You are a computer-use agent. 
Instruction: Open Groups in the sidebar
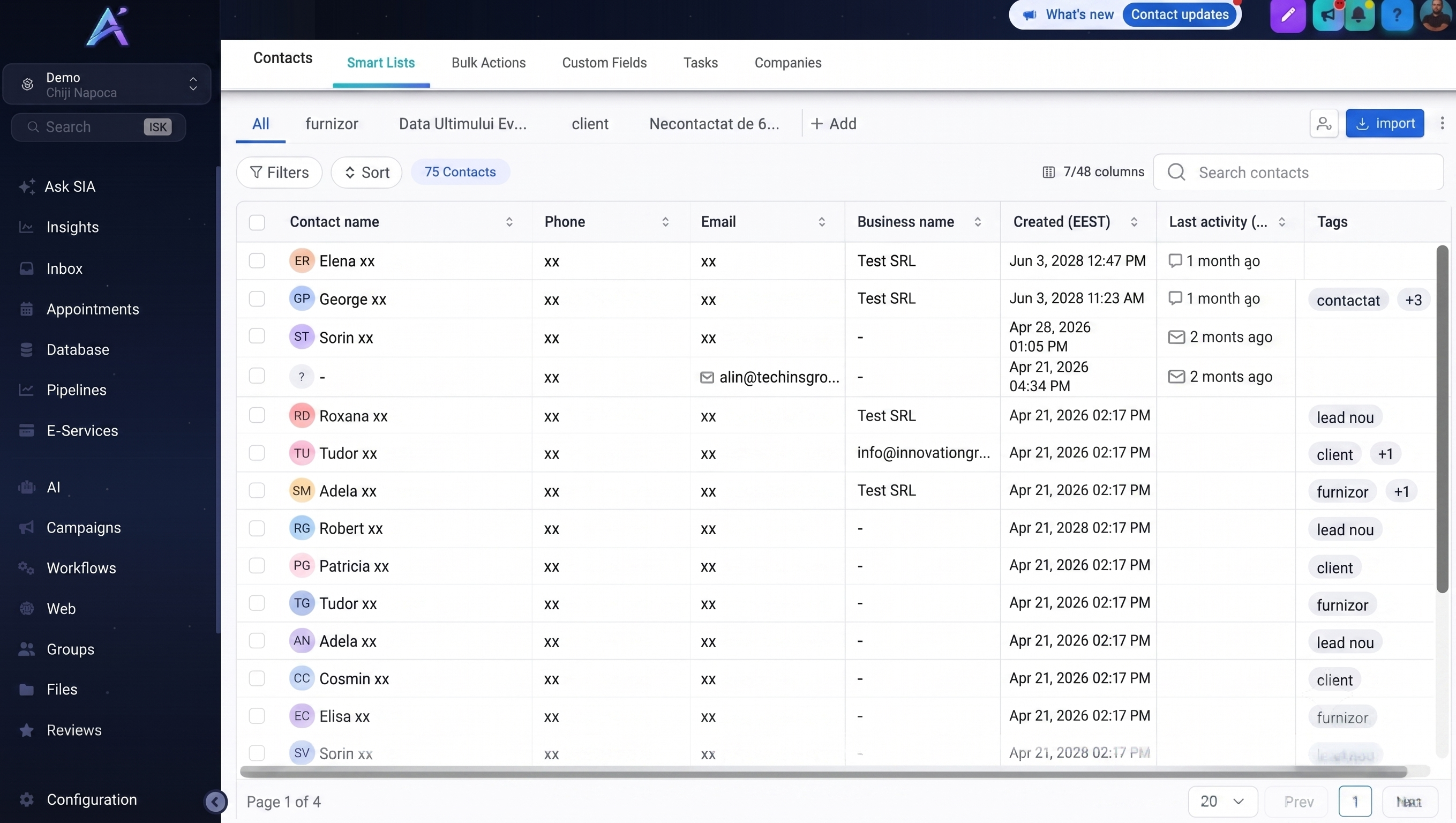tap(57, 649)
